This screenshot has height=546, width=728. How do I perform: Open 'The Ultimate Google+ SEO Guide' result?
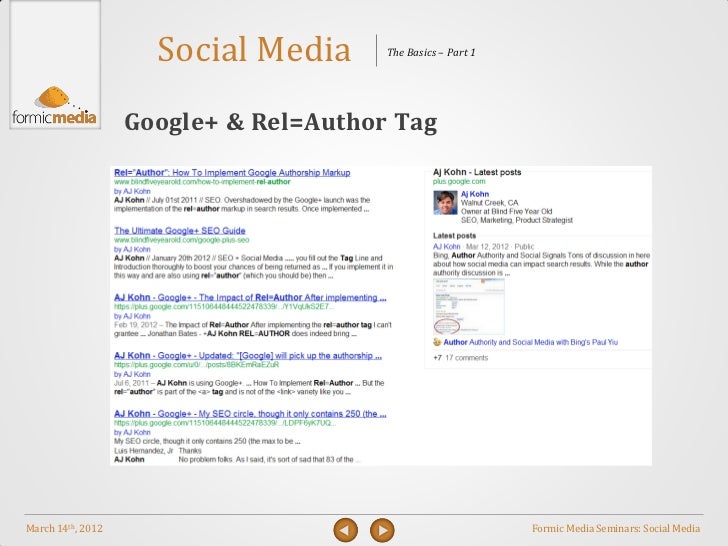point(180,231)
